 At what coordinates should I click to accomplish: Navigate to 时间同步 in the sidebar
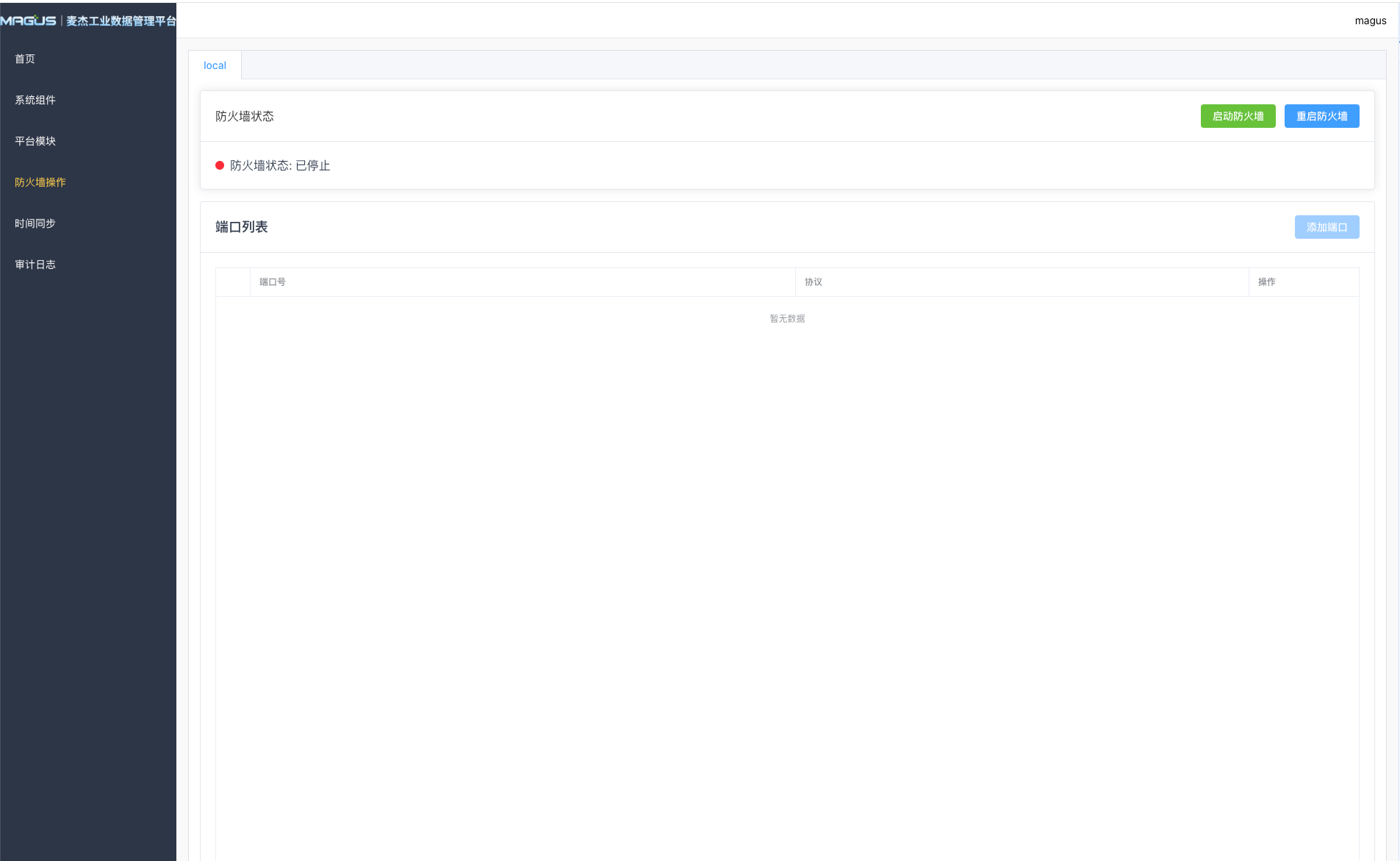coord(35,223)
